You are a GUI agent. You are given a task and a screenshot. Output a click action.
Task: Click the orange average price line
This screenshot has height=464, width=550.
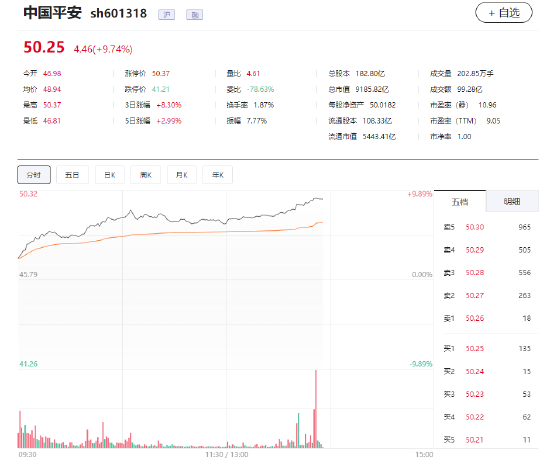pyautogui.click(x=170, y=233)
